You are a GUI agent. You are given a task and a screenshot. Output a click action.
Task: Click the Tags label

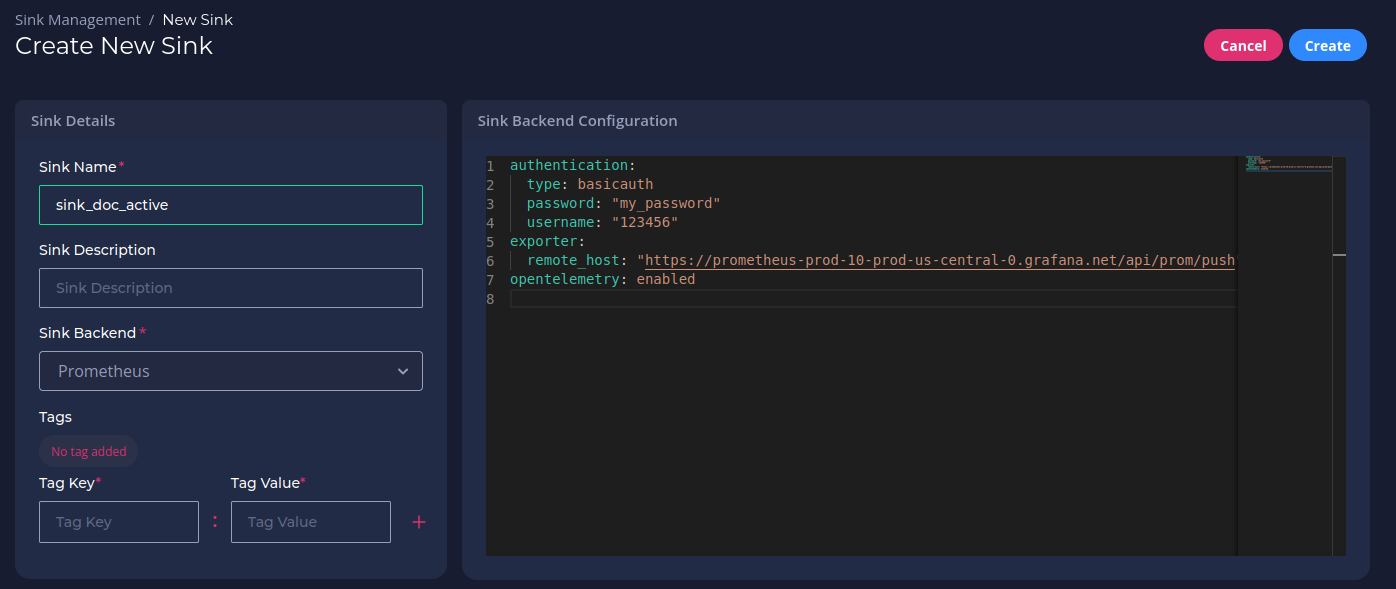56,417
